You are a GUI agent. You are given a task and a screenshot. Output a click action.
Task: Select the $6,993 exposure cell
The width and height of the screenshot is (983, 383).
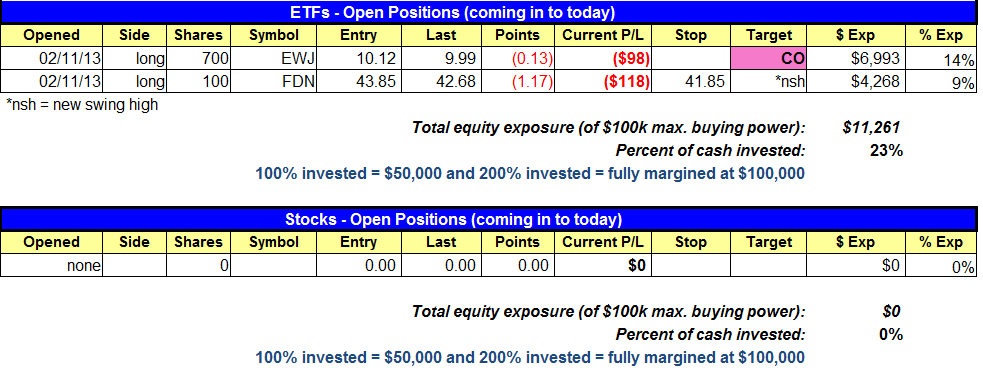pos(856,60)
